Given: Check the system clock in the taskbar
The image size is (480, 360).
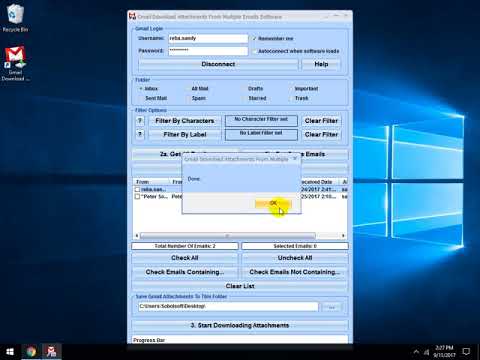Looking at the screenshot, I should tap(445, 351).
